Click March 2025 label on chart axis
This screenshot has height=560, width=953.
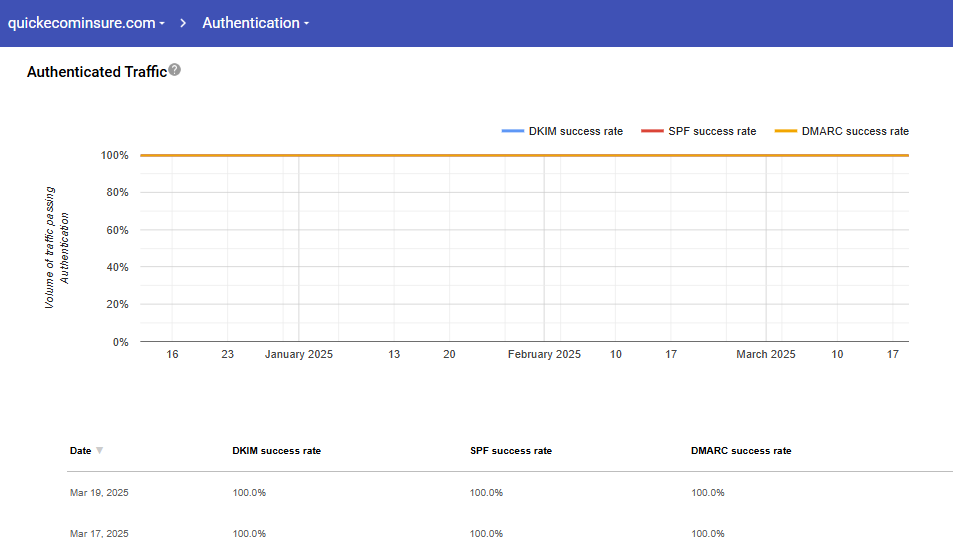click(766, 354)
